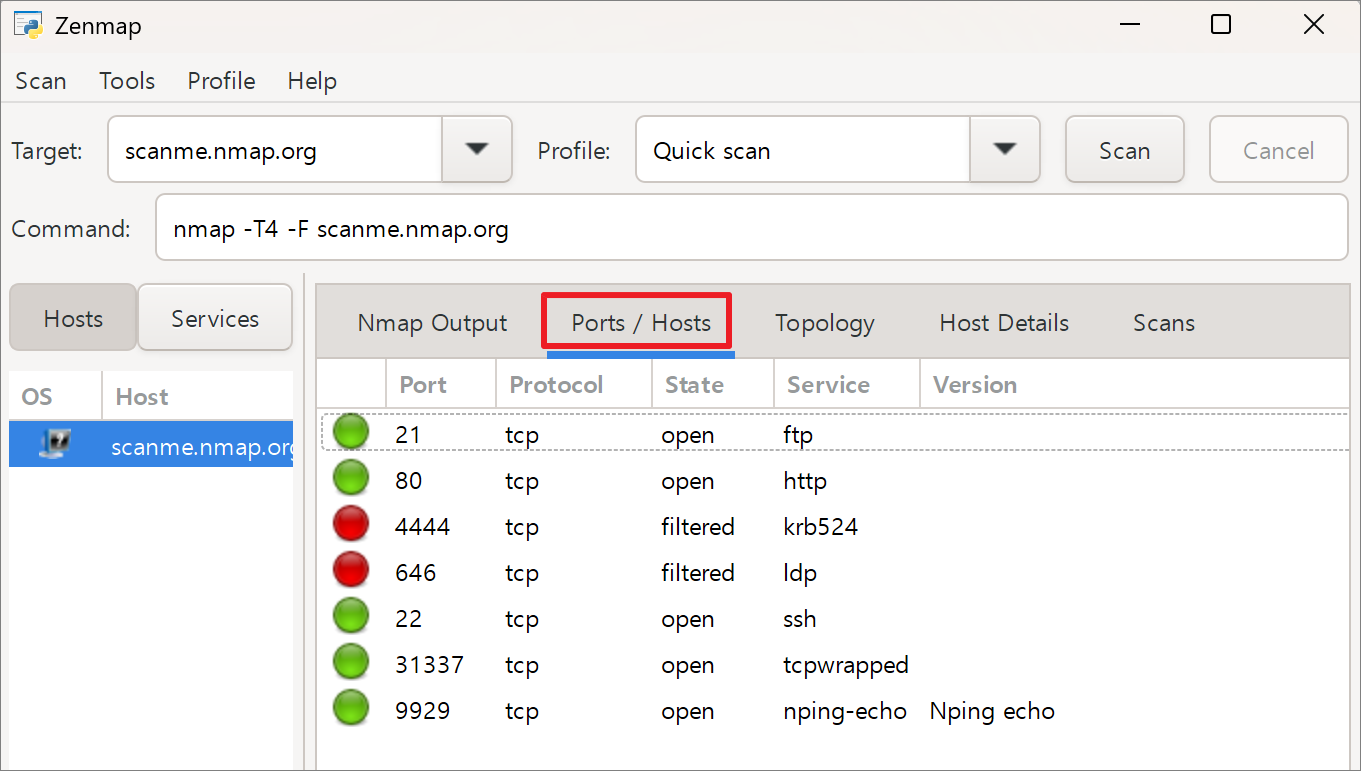Open the Target dropdown arrow

coord(477,150)
